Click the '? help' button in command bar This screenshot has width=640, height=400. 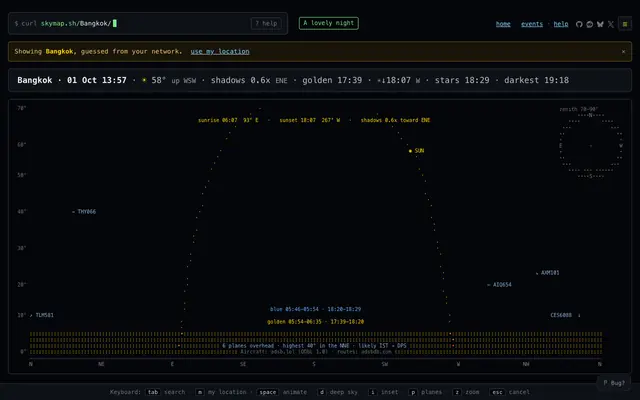click(x=266, y=23)
